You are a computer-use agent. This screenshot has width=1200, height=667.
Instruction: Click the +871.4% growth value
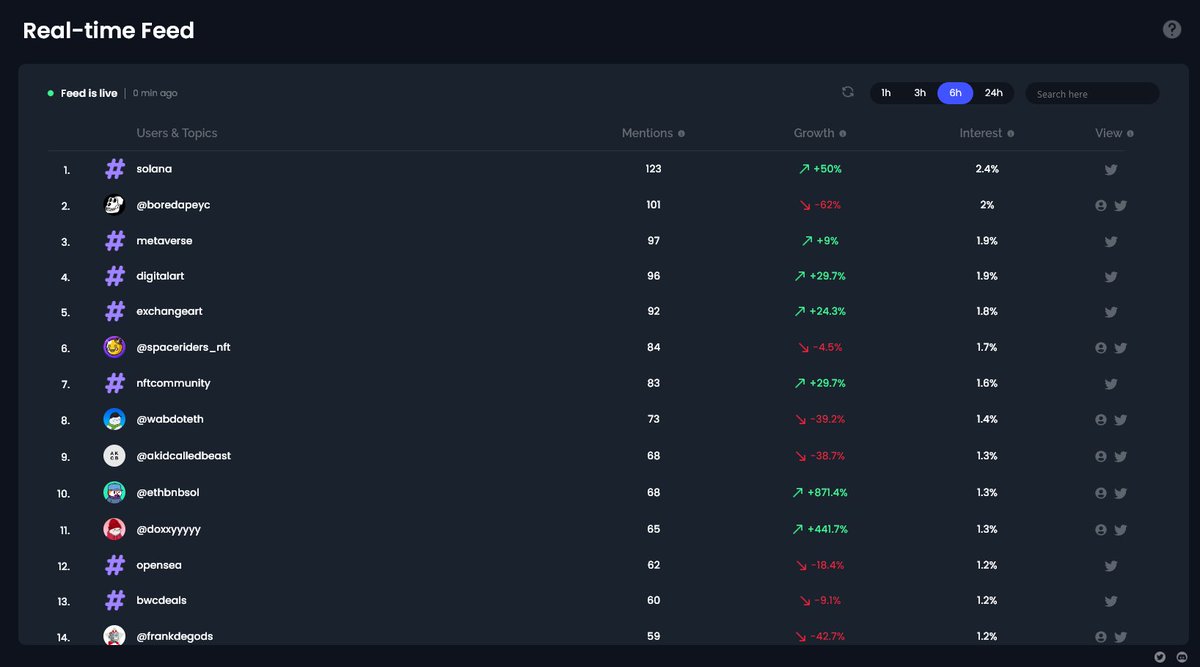pos(827,492)
